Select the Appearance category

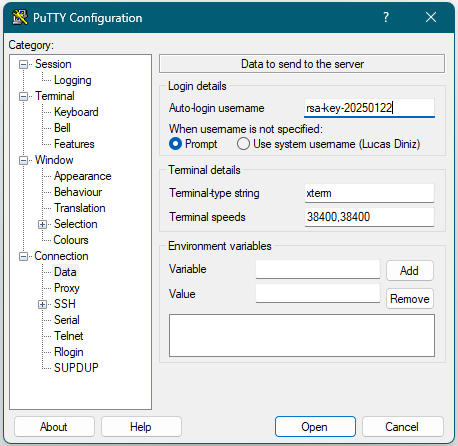tap(83, 176)
